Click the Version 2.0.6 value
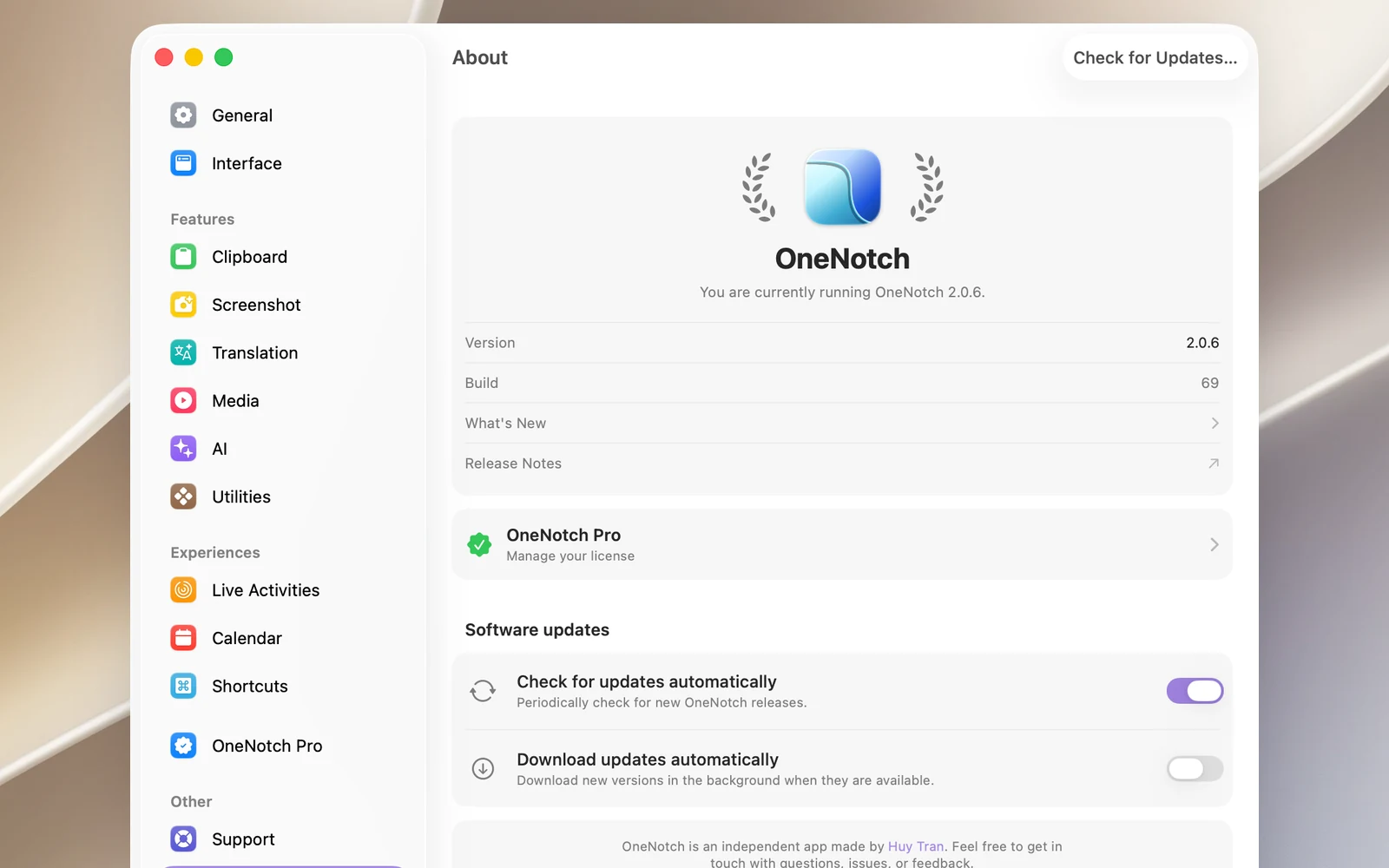Screen dimensions: 1389x868 pos(1202,343)
